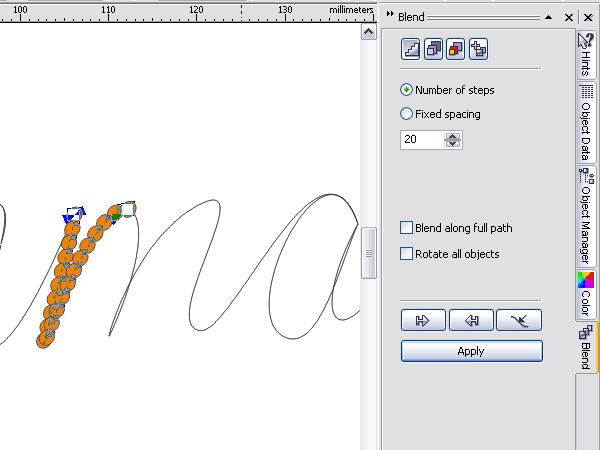Open Miscellaneous Blend Options icon
Image resolution: width=600 pixels, height=450 pixels.
(x=478, y=49)
